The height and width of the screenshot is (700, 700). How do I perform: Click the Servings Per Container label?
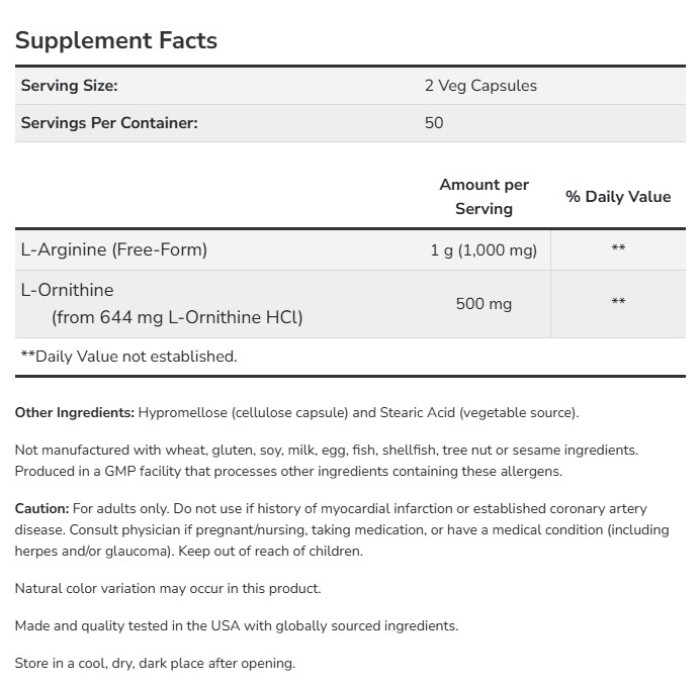pos(109,123)
